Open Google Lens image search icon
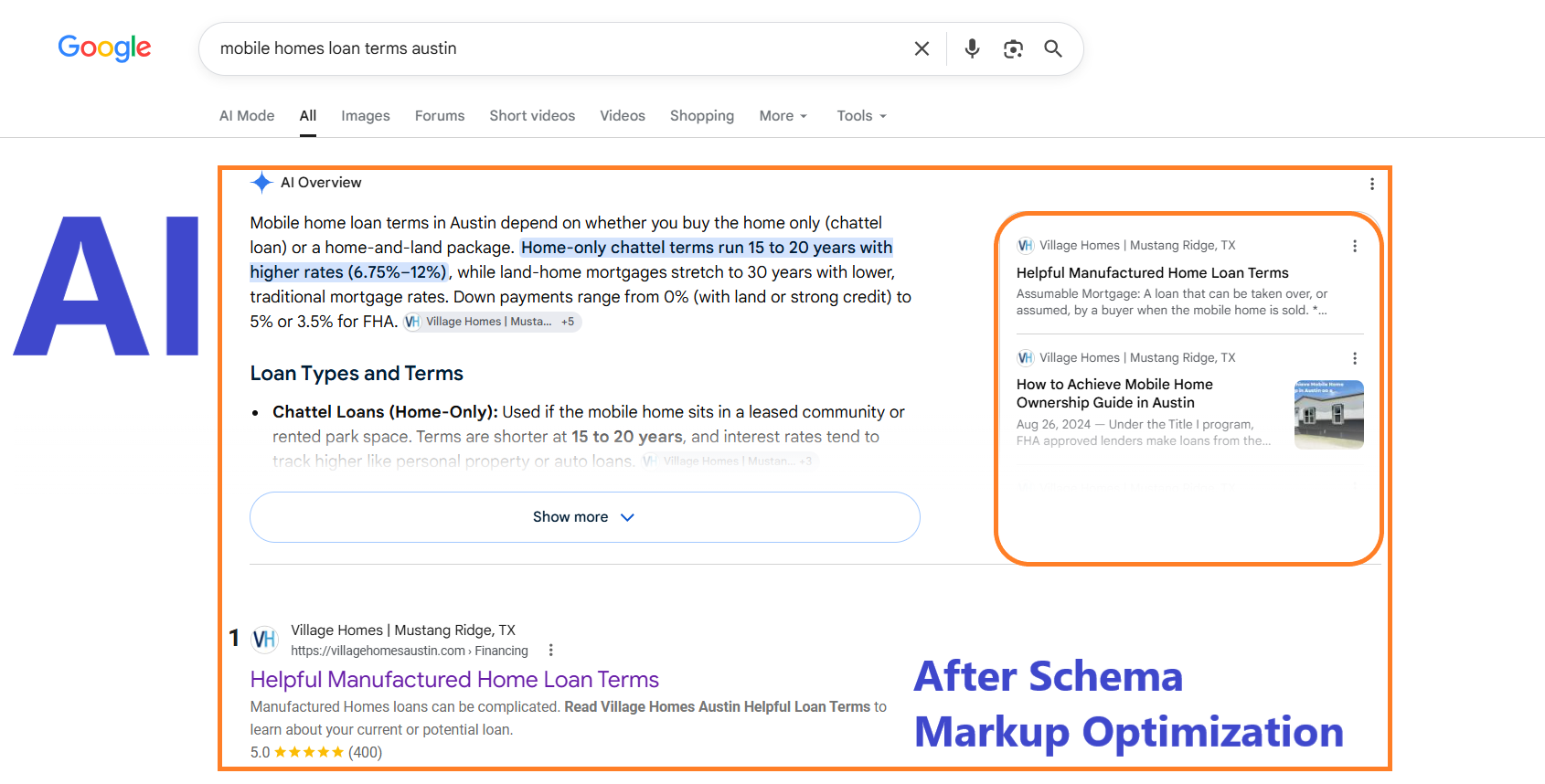The height and width of the screenshot is (784, 1545). coord(1013,48)
